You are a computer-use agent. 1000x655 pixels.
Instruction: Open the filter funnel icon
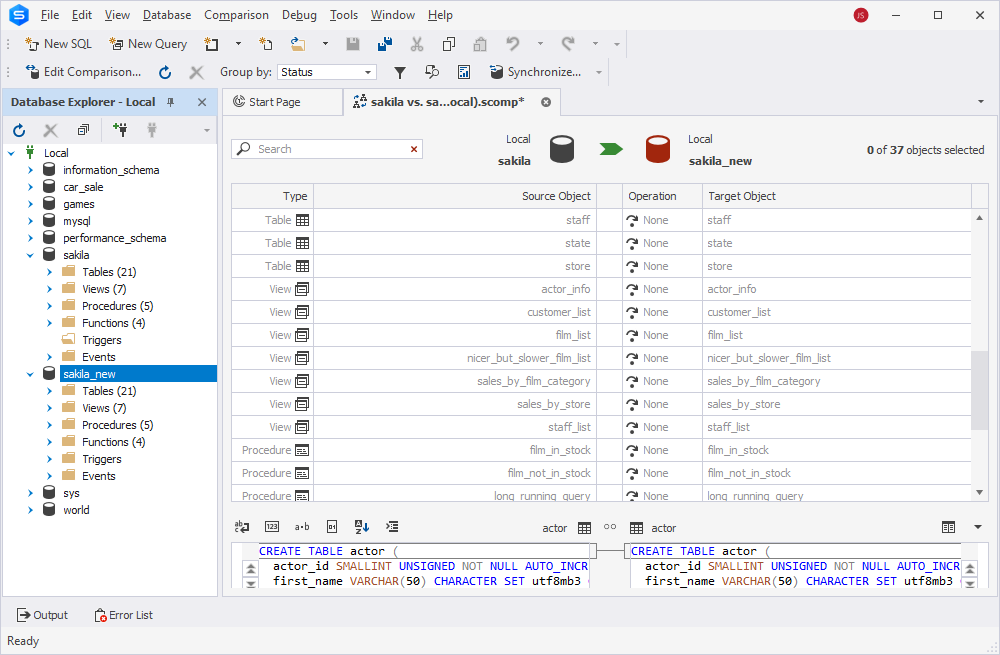click(400, 72)
